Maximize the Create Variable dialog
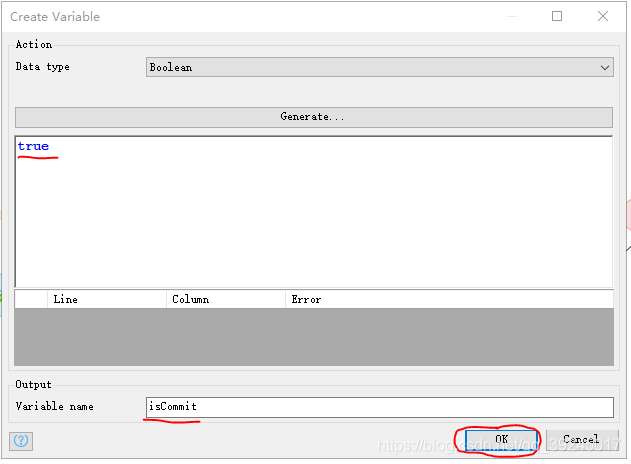This screenshot has width=631, height=464. 557,16
